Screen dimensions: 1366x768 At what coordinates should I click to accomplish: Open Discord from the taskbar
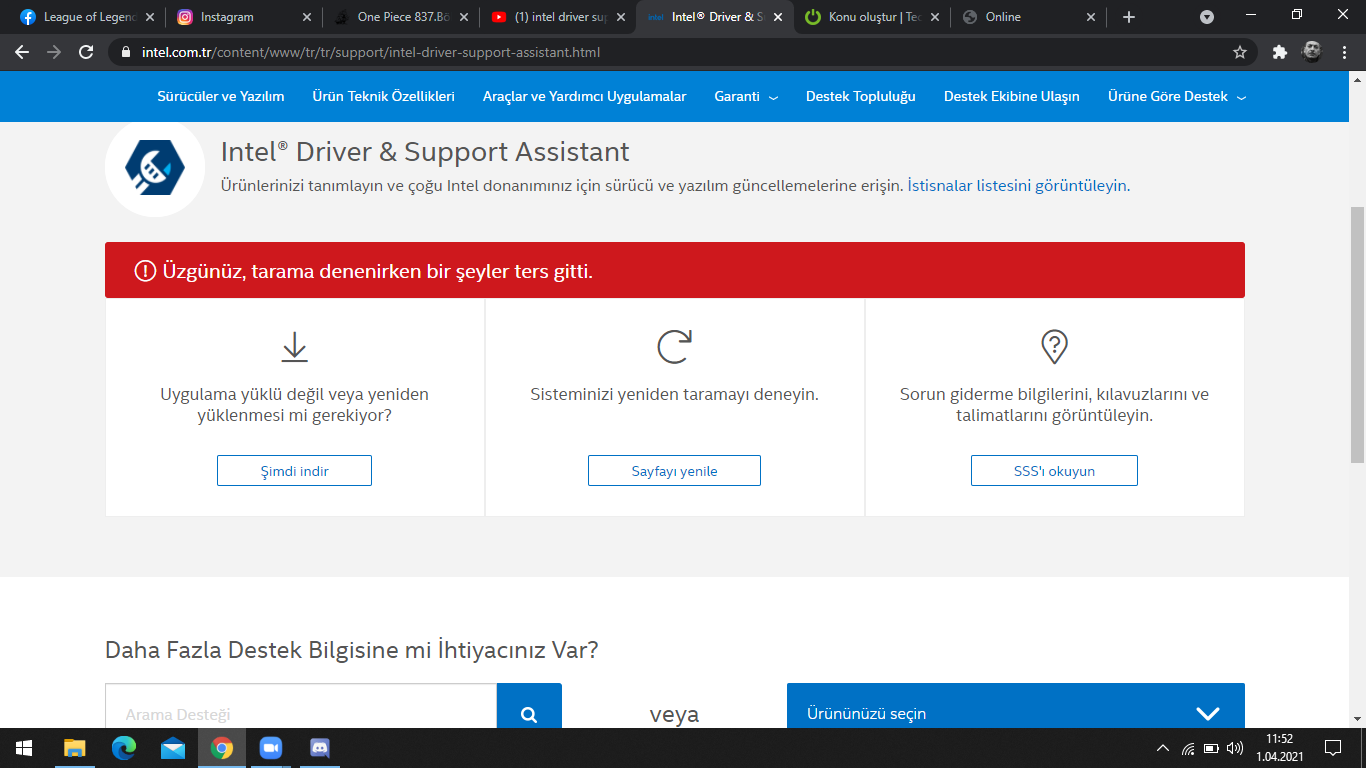point(320,748)
